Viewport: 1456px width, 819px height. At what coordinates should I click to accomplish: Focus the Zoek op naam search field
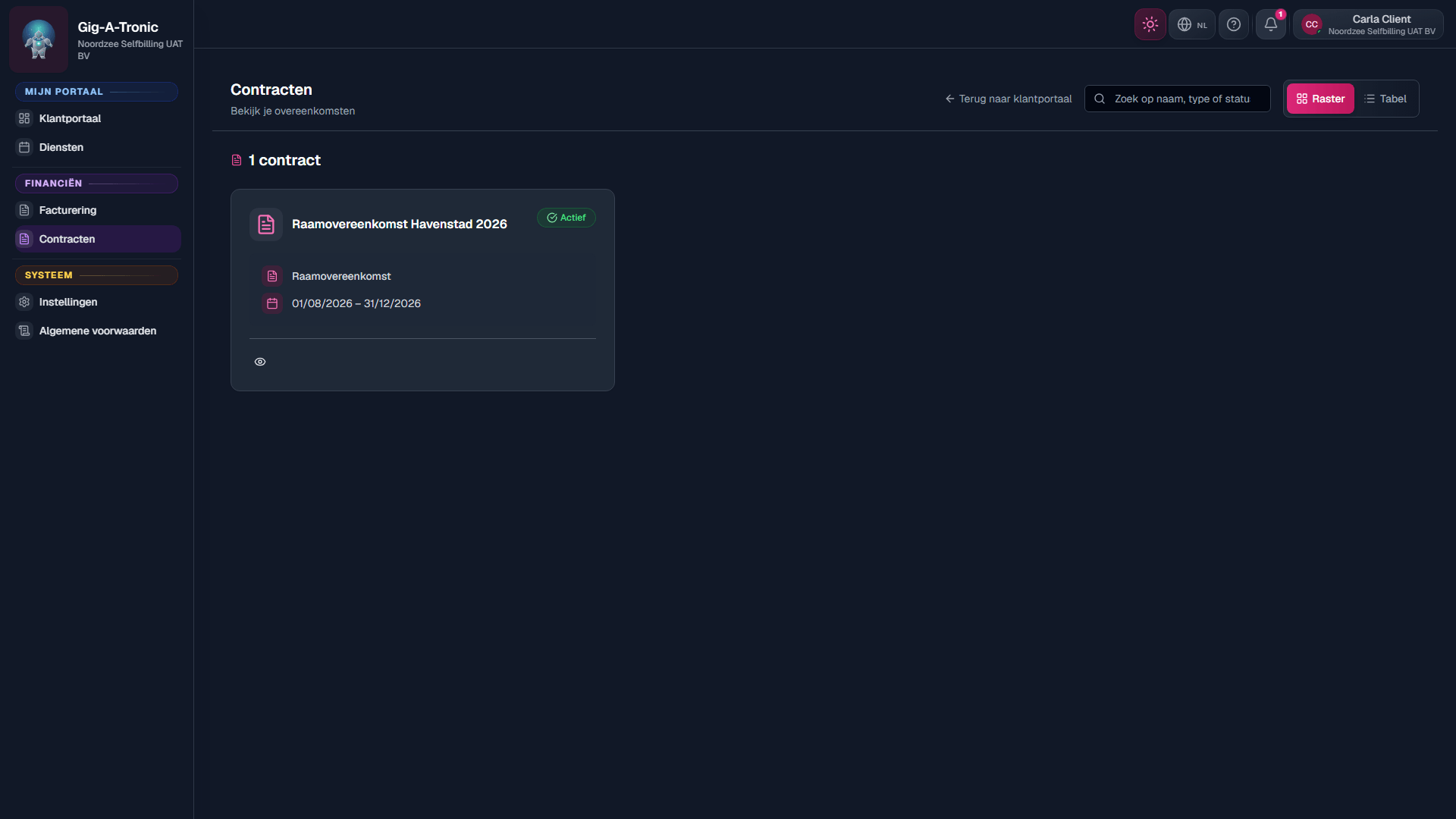coord(1177,99)
